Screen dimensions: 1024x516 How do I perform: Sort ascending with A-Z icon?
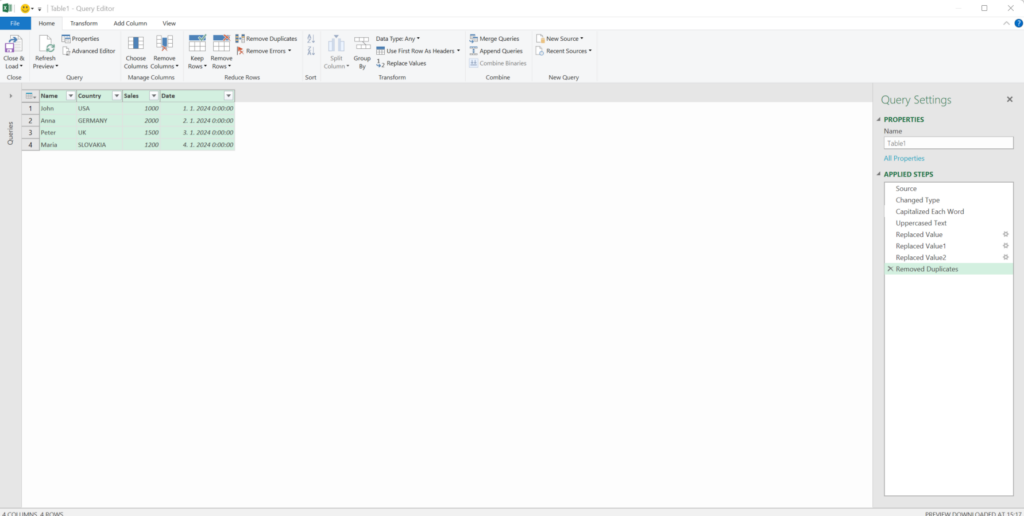tap(311, 39)
